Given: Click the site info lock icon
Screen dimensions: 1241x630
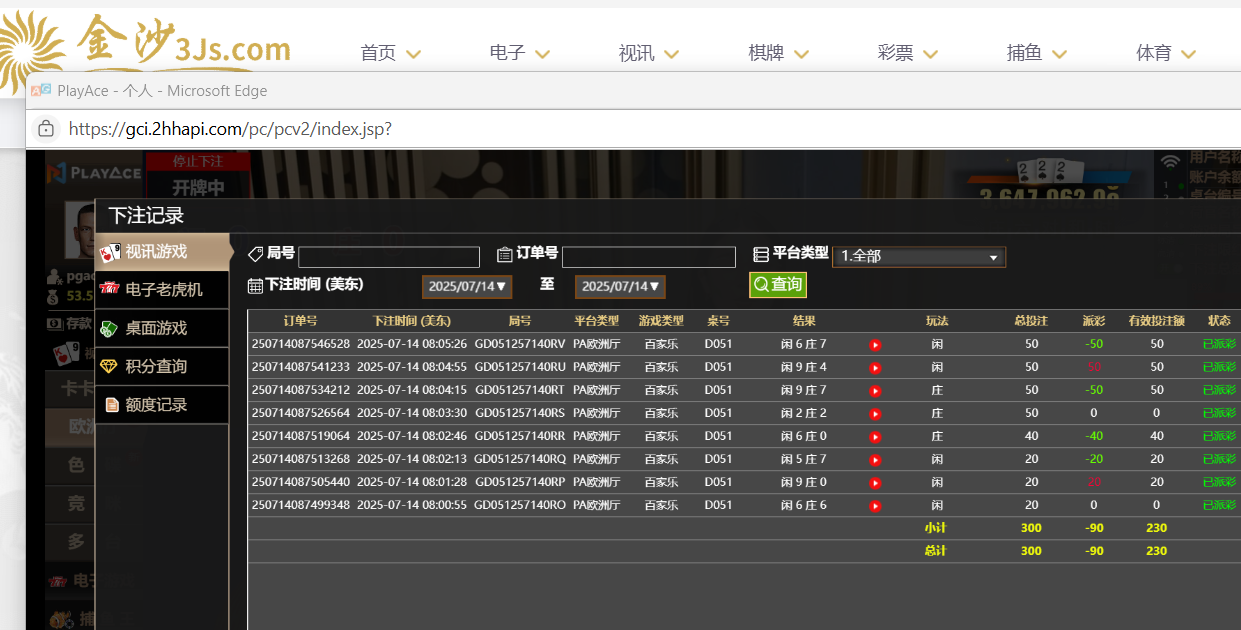Looking at the screenshot, I should [45, 129].
